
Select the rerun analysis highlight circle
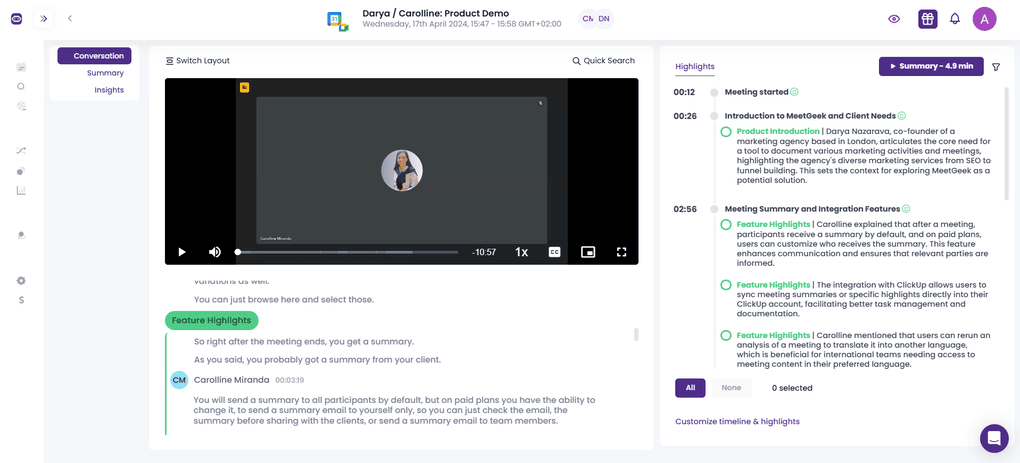pyautogui.click(x=726, y=336)
